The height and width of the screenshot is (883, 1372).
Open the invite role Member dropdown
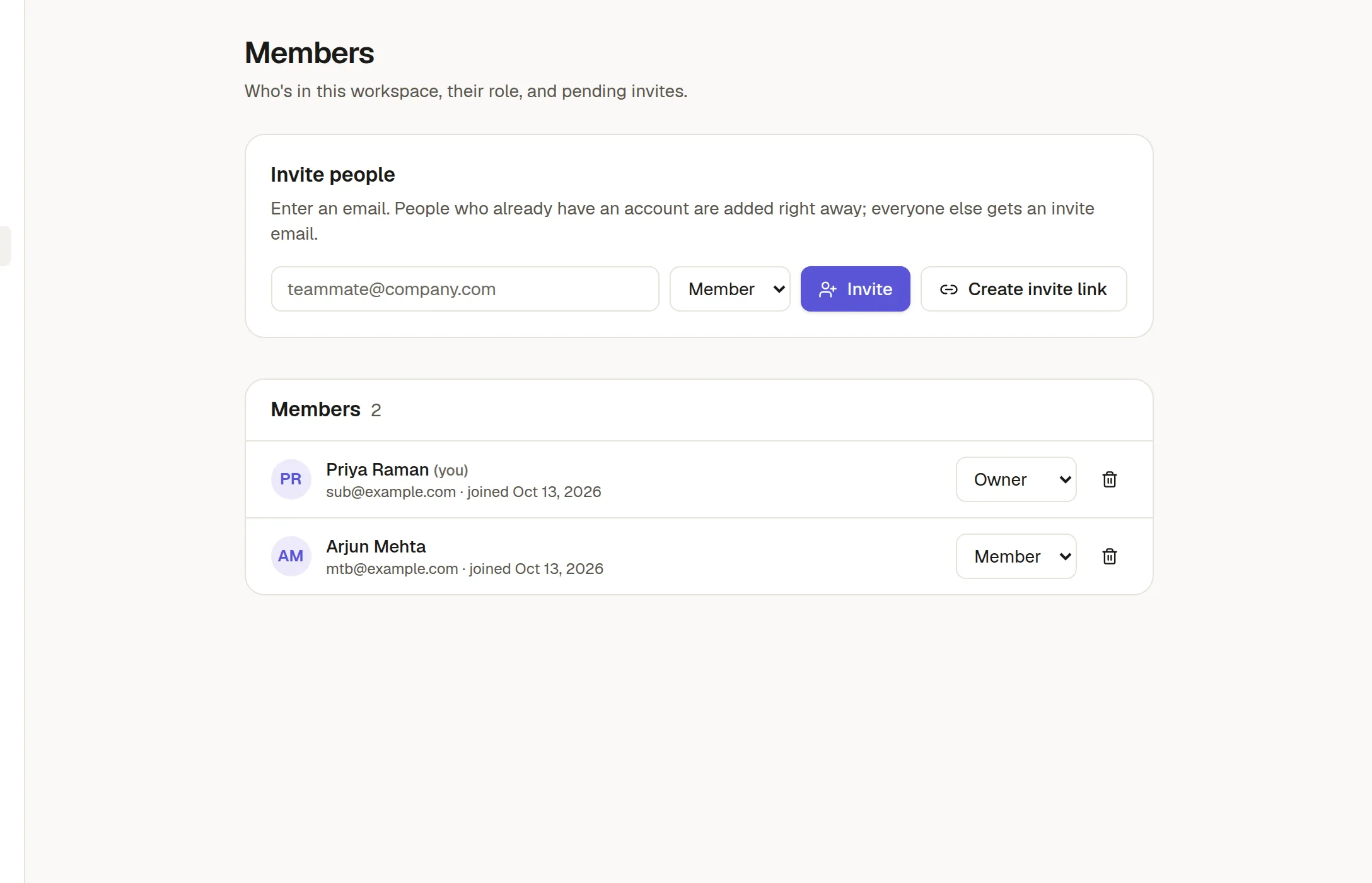[730, 289]
